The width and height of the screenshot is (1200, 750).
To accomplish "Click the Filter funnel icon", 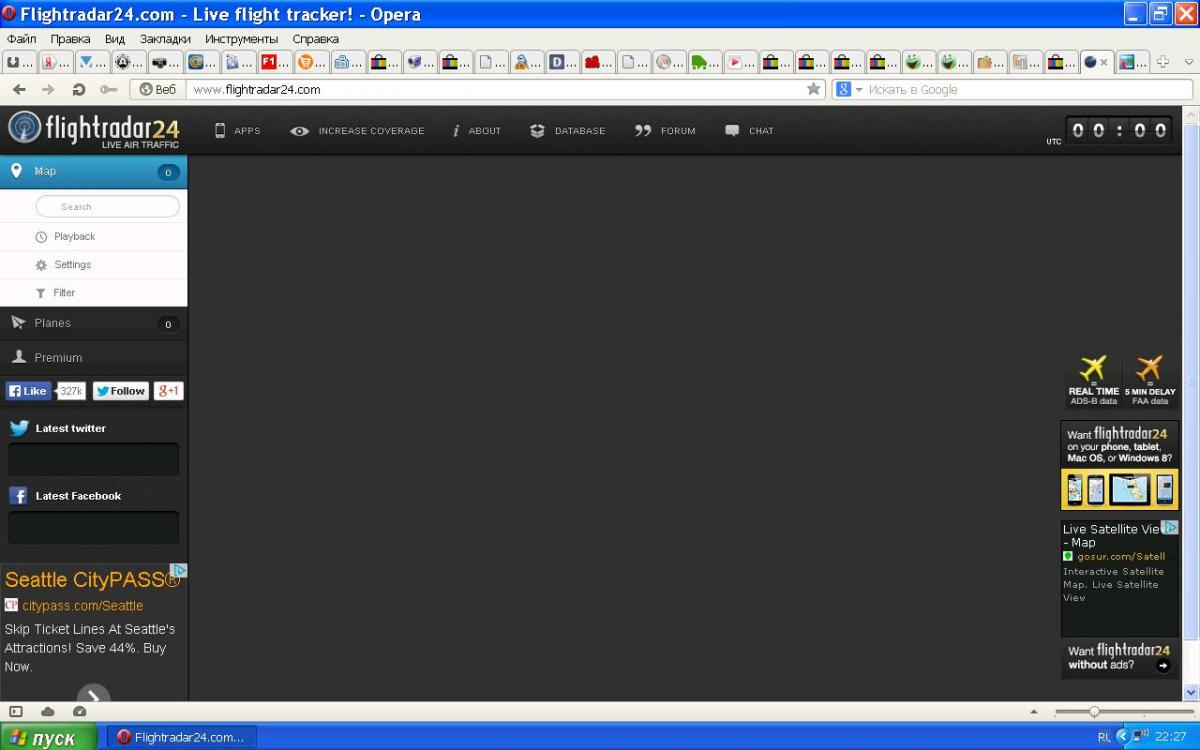I will (41, 293).
